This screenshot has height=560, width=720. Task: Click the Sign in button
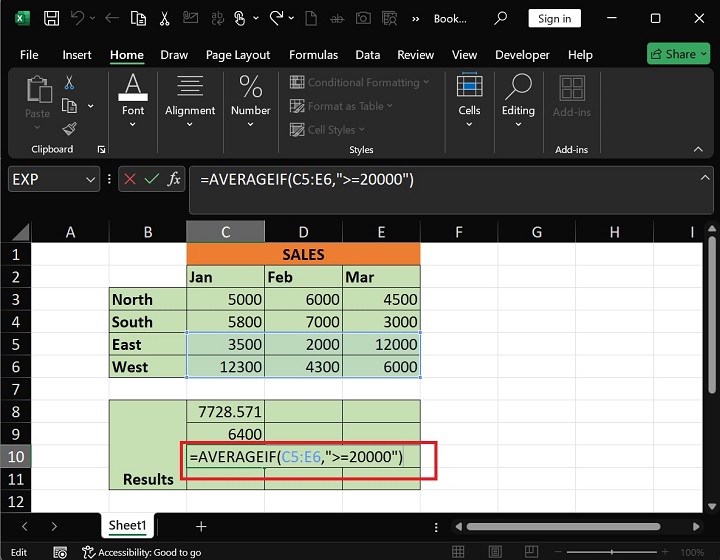(x=554, y=18)
